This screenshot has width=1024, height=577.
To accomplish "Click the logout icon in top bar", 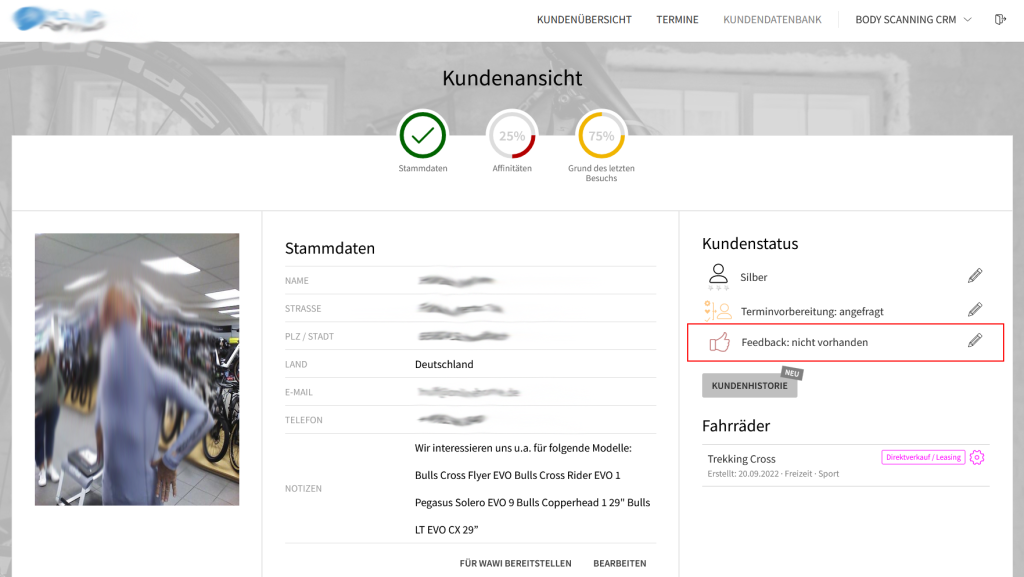I will point(1000,20).
